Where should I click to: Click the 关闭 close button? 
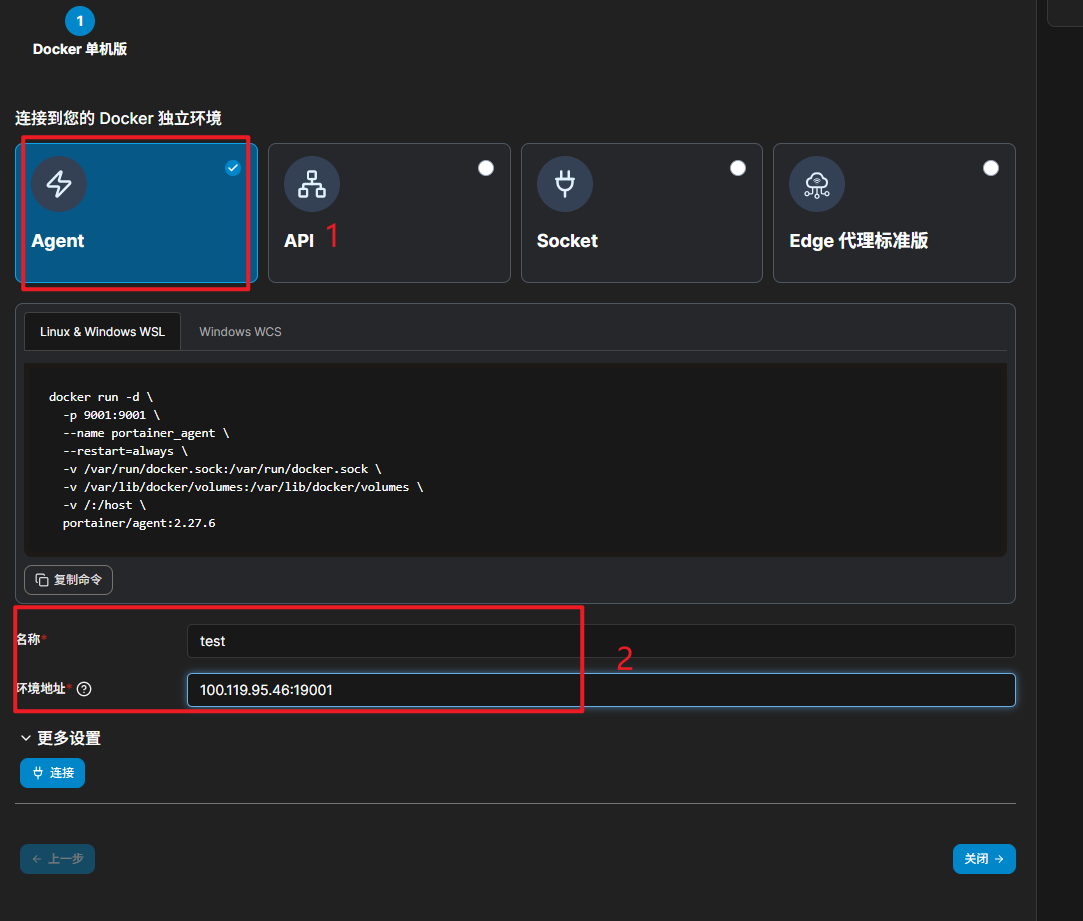point(984,859)
